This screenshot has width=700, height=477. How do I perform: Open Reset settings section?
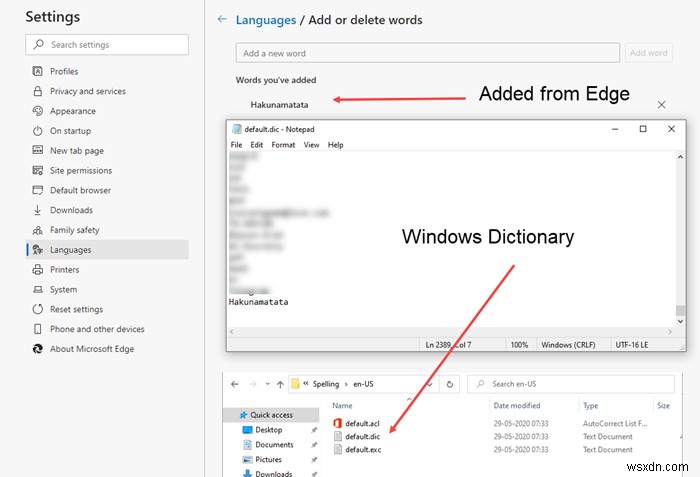pos(76,309)
